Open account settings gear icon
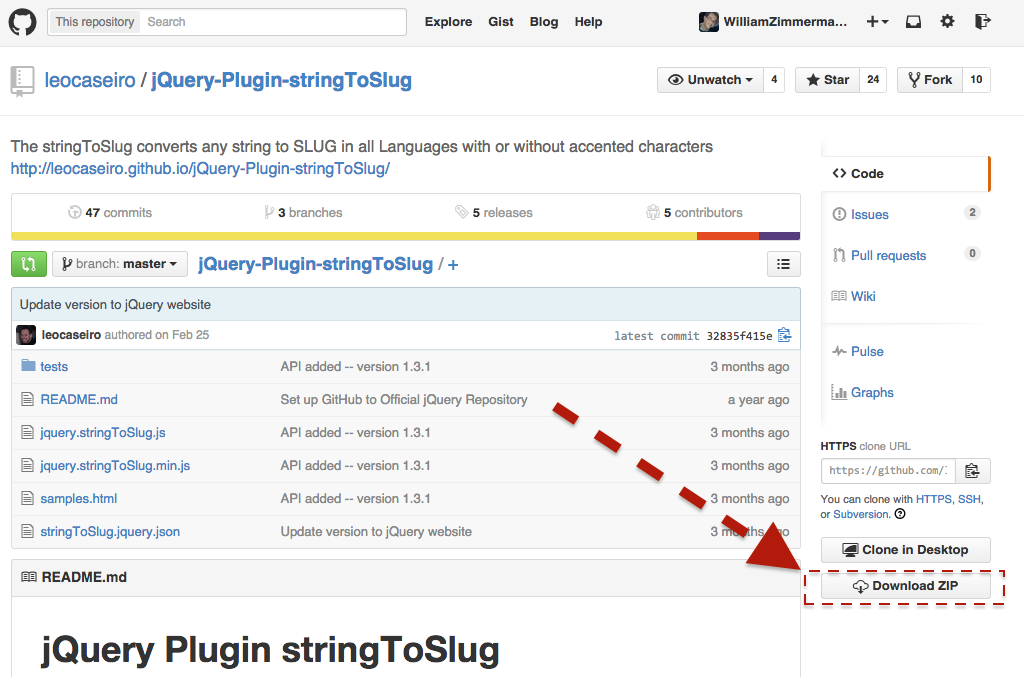Image resolution: width=1024 pixels, height=677 pixels. 947,22
